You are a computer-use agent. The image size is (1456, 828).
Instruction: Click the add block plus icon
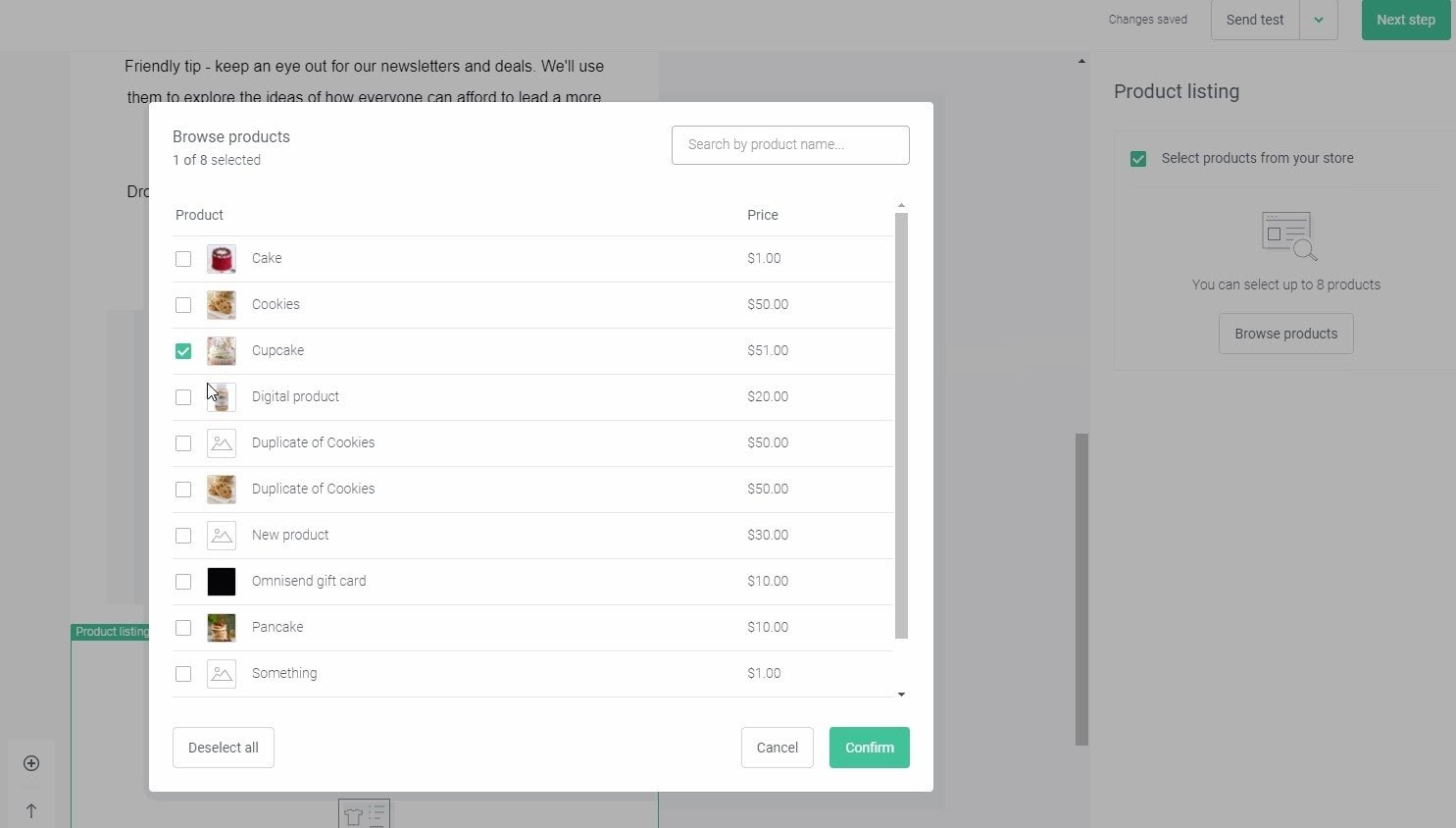tap(31, 763)
